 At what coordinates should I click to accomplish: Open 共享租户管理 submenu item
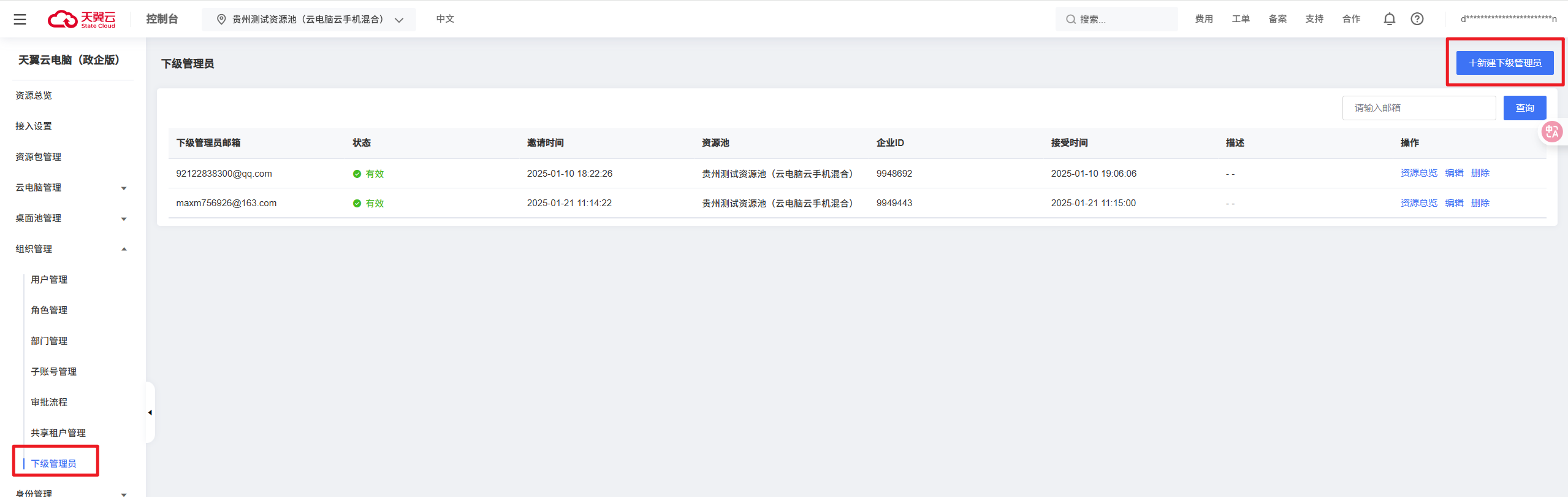(58, 433)
